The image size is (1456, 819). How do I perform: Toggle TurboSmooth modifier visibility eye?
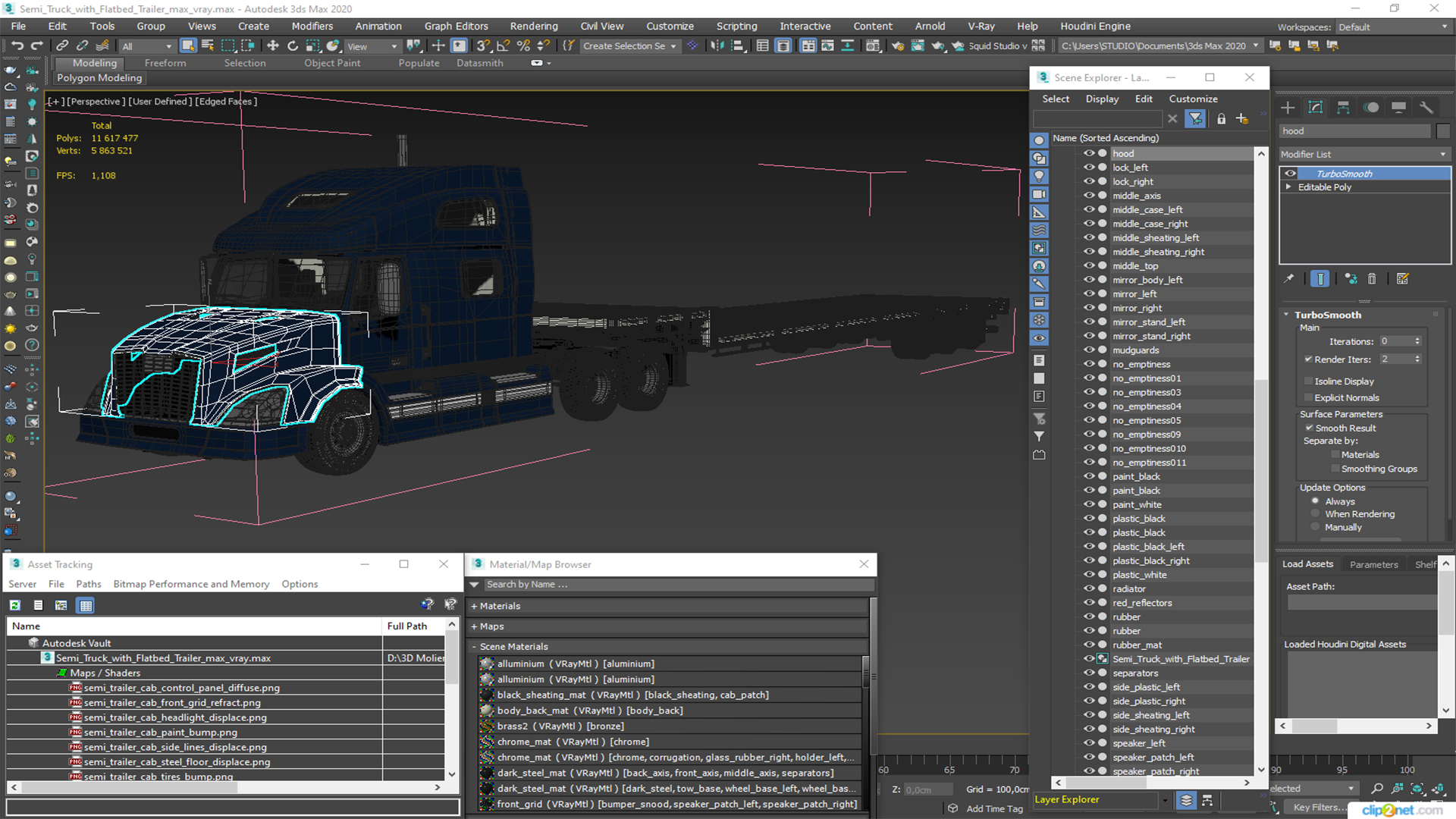tap(1290, 174)
